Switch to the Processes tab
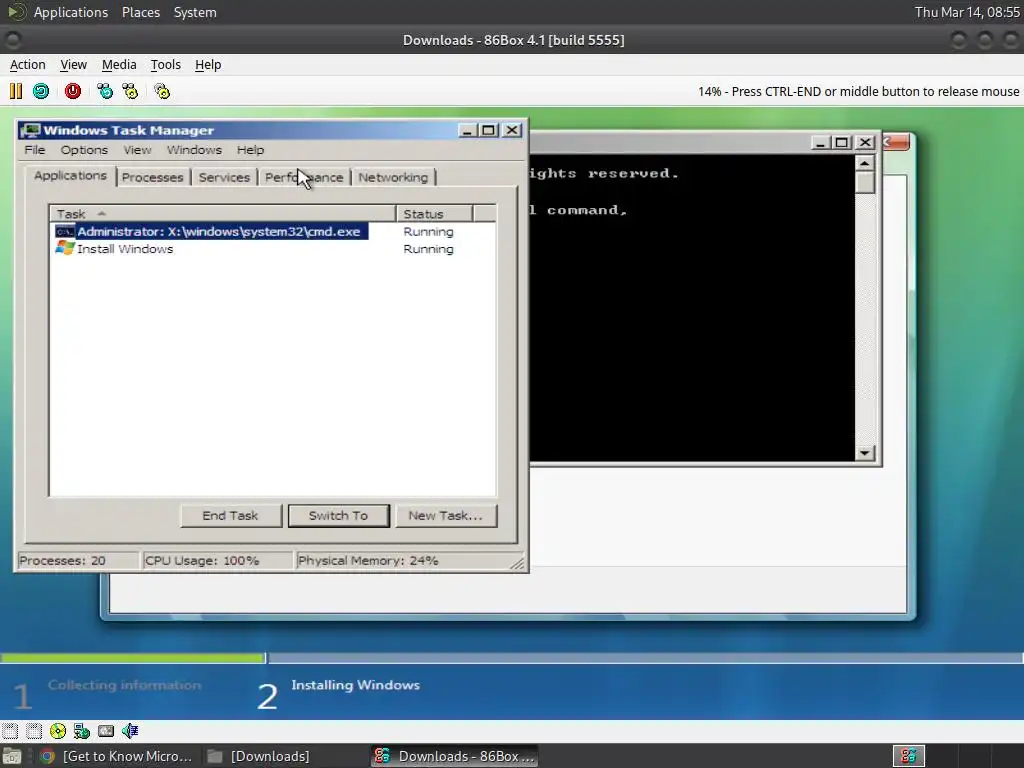1024x768 pixels. point(152,177)
